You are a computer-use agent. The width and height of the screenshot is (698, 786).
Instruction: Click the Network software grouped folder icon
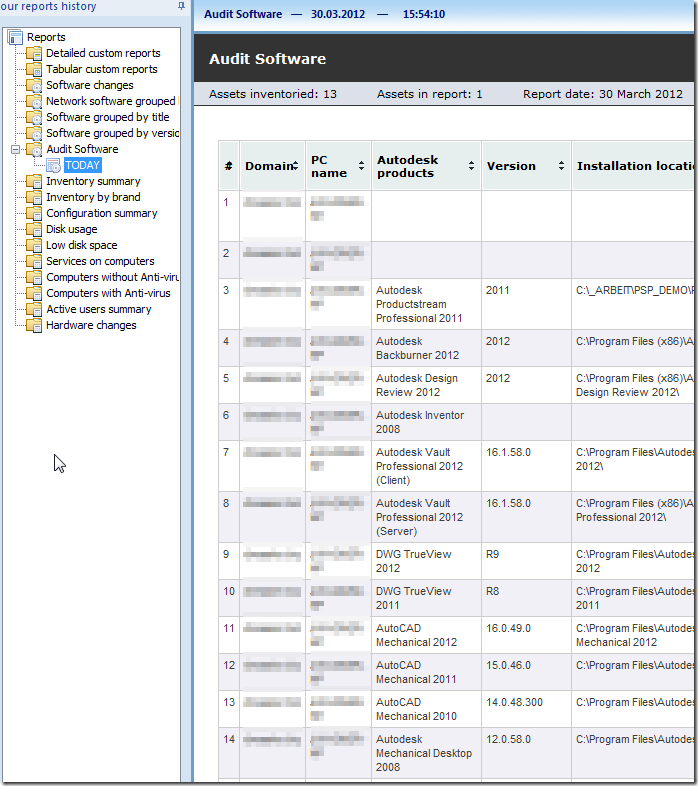(34, 101)
